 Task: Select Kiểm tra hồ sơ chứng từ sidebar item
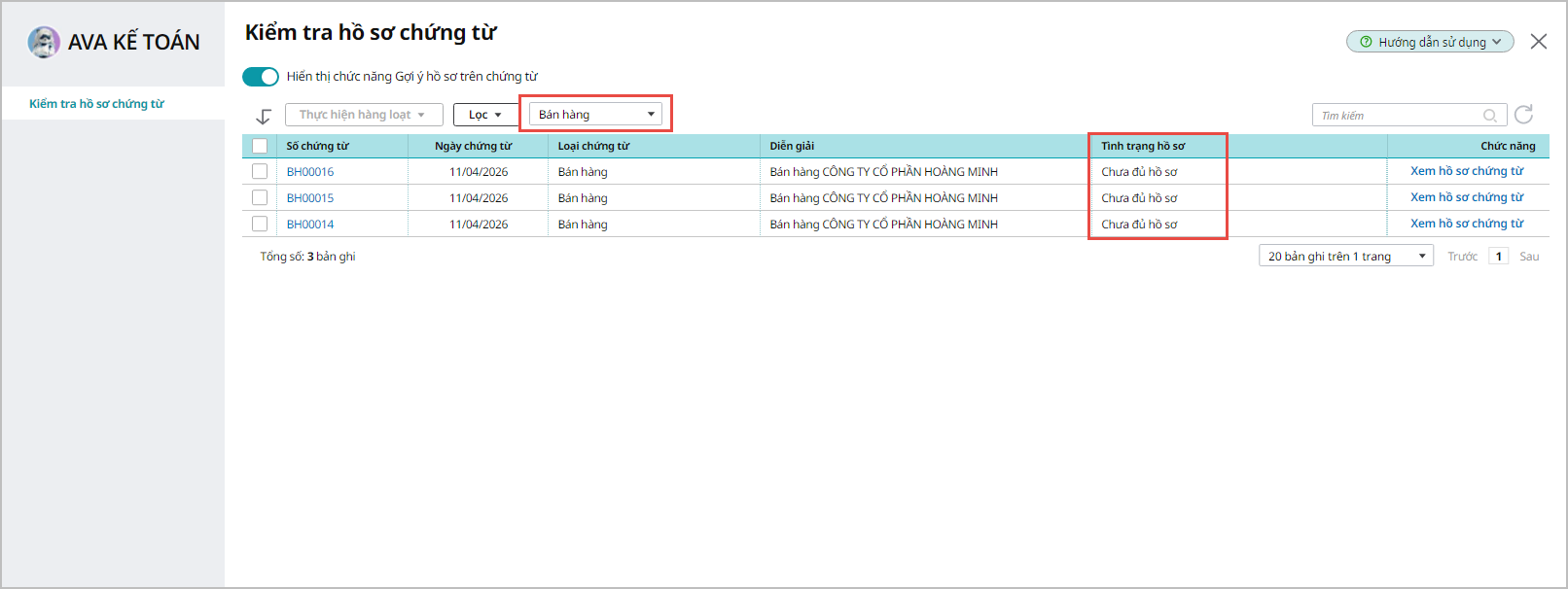96,104
